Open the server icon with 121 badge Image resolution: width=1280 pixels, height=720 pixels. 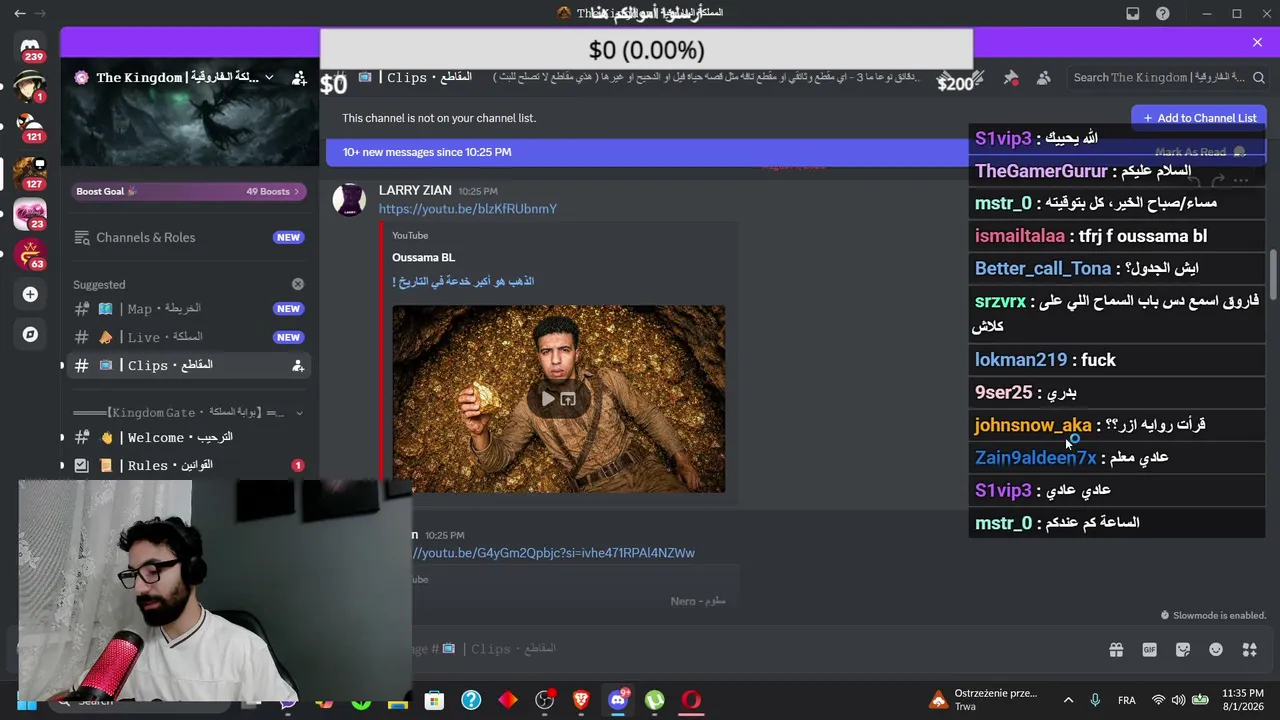(x=30, y=127)
